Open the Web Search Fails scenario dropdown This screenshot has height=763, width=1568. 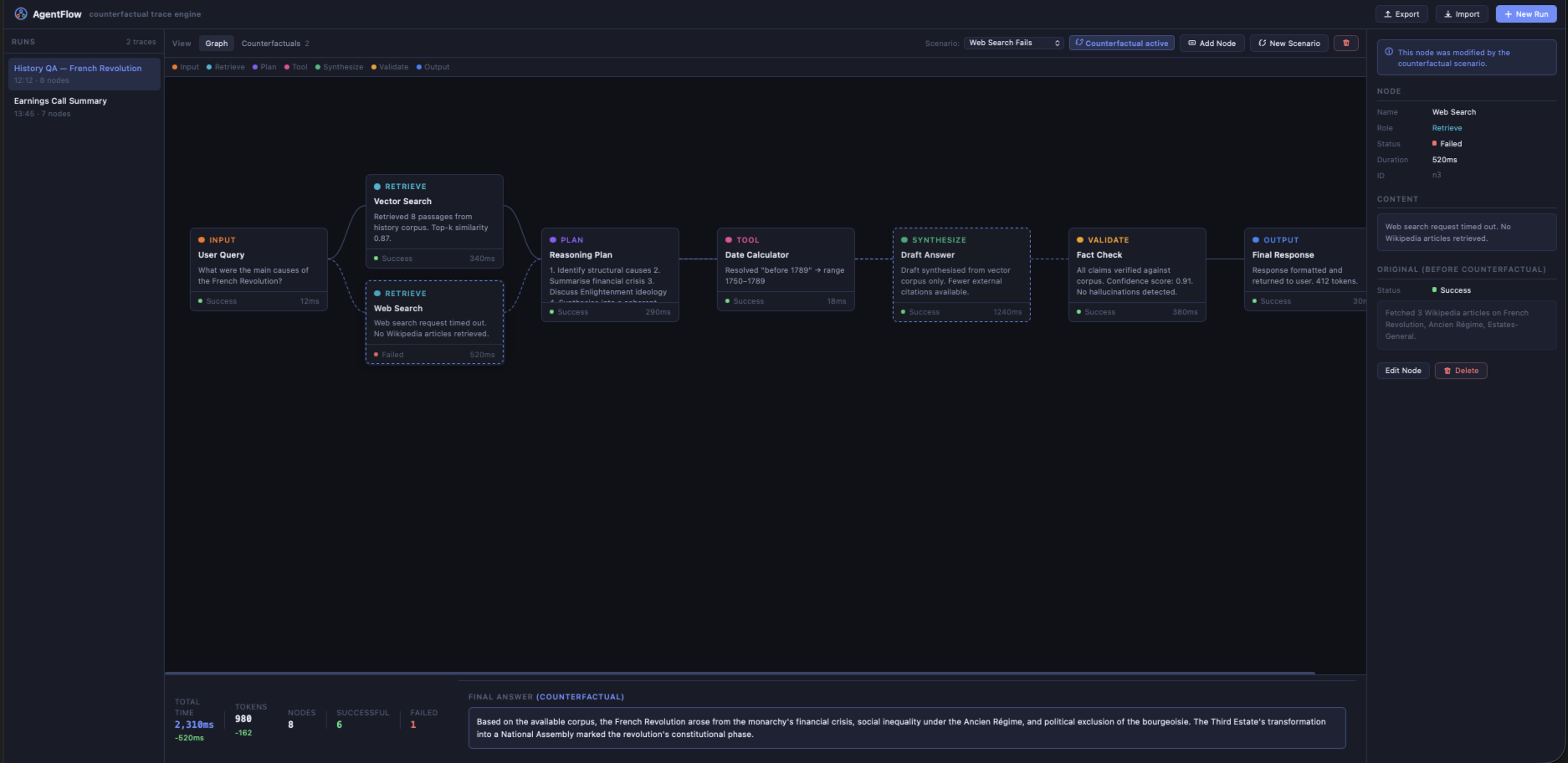point(1012,43)
